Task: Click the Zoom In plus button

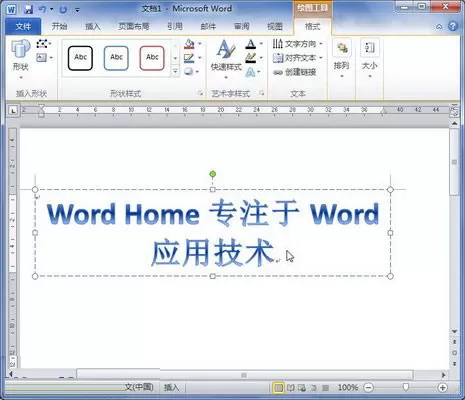Action: (442, 387)
